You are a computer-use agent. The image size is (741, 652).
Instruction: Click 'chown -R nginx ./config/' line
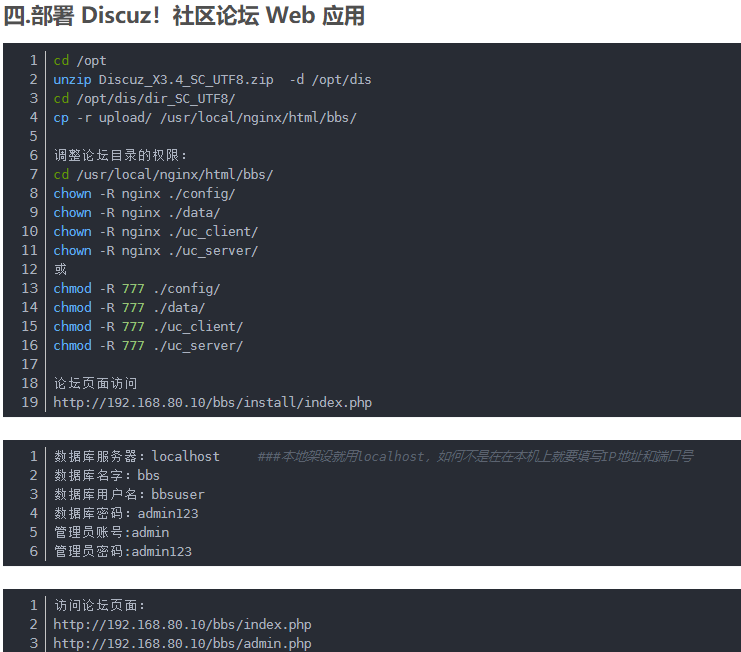(144, 193)
